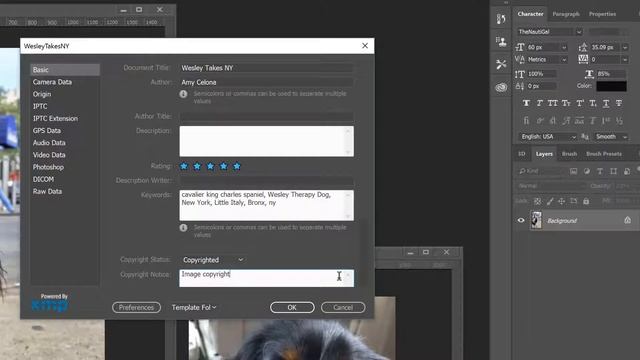This screenshot has height=360, width=640.
Task: Click the OK button
Action: pos(292,307)
